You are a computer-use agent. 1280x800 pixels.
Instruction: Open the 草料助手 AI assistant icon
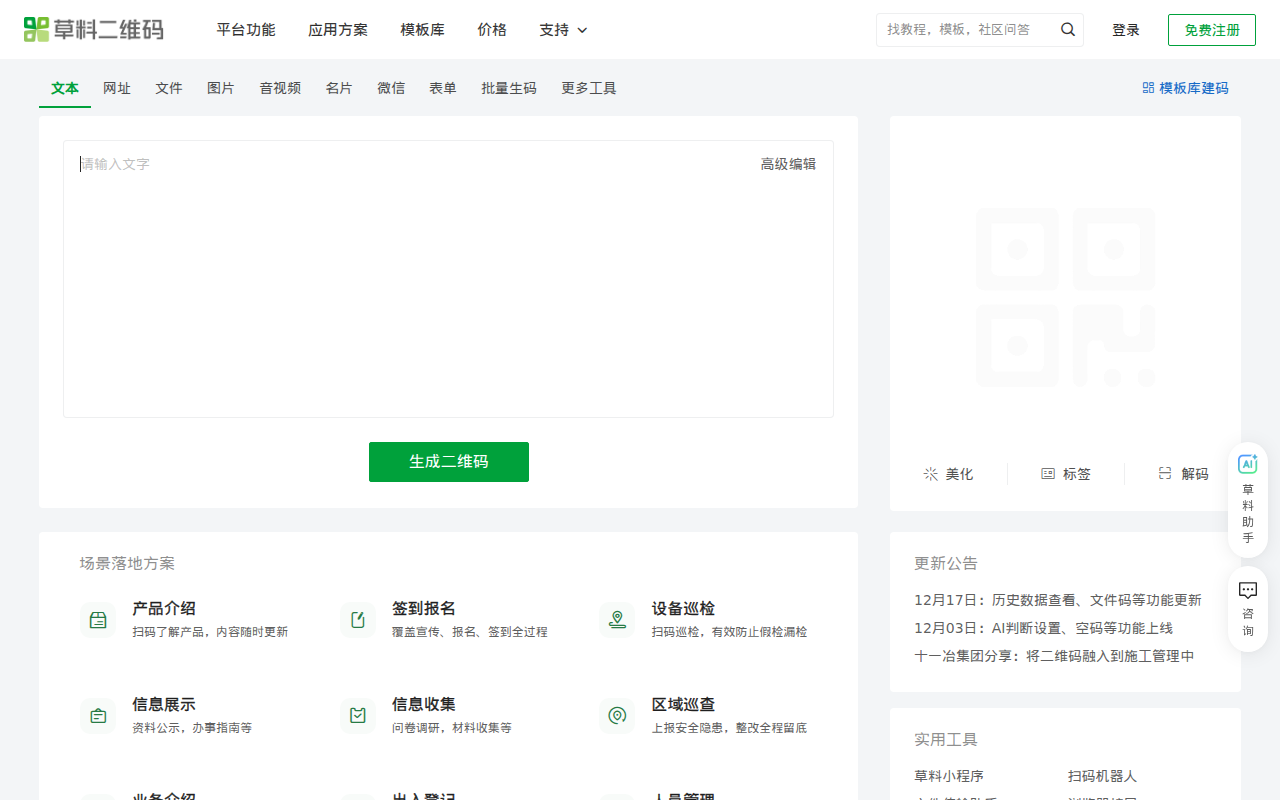pos(1247,463)
